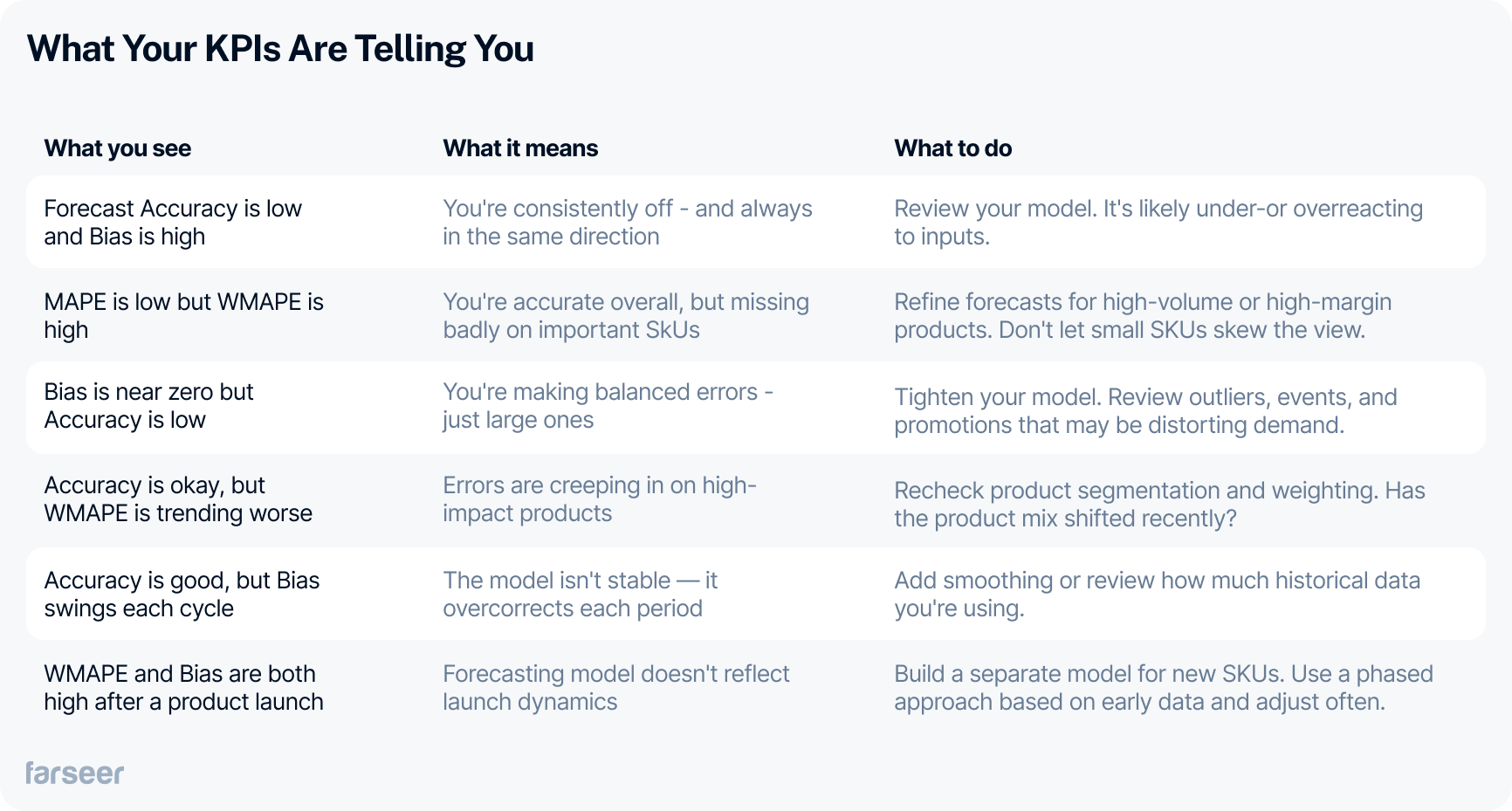The image size is (1512, 811).
Task: Click "You're consistently off" explanation text
Action: pos(627,223)
